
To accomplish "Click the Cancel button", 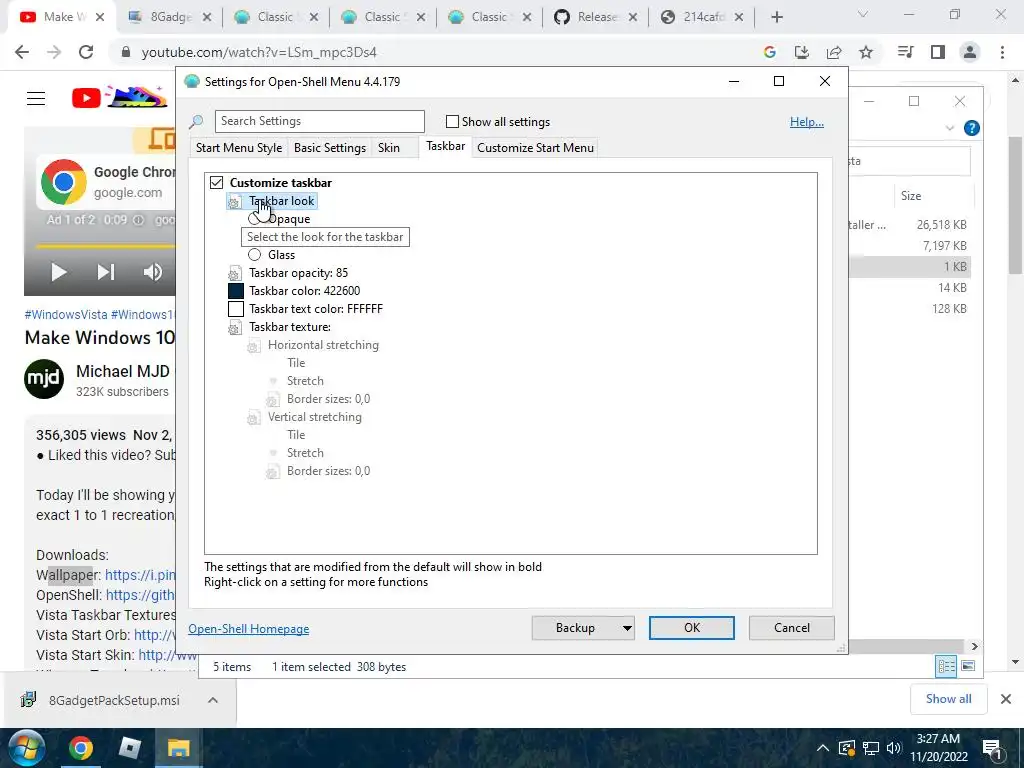I will [792, 628].
